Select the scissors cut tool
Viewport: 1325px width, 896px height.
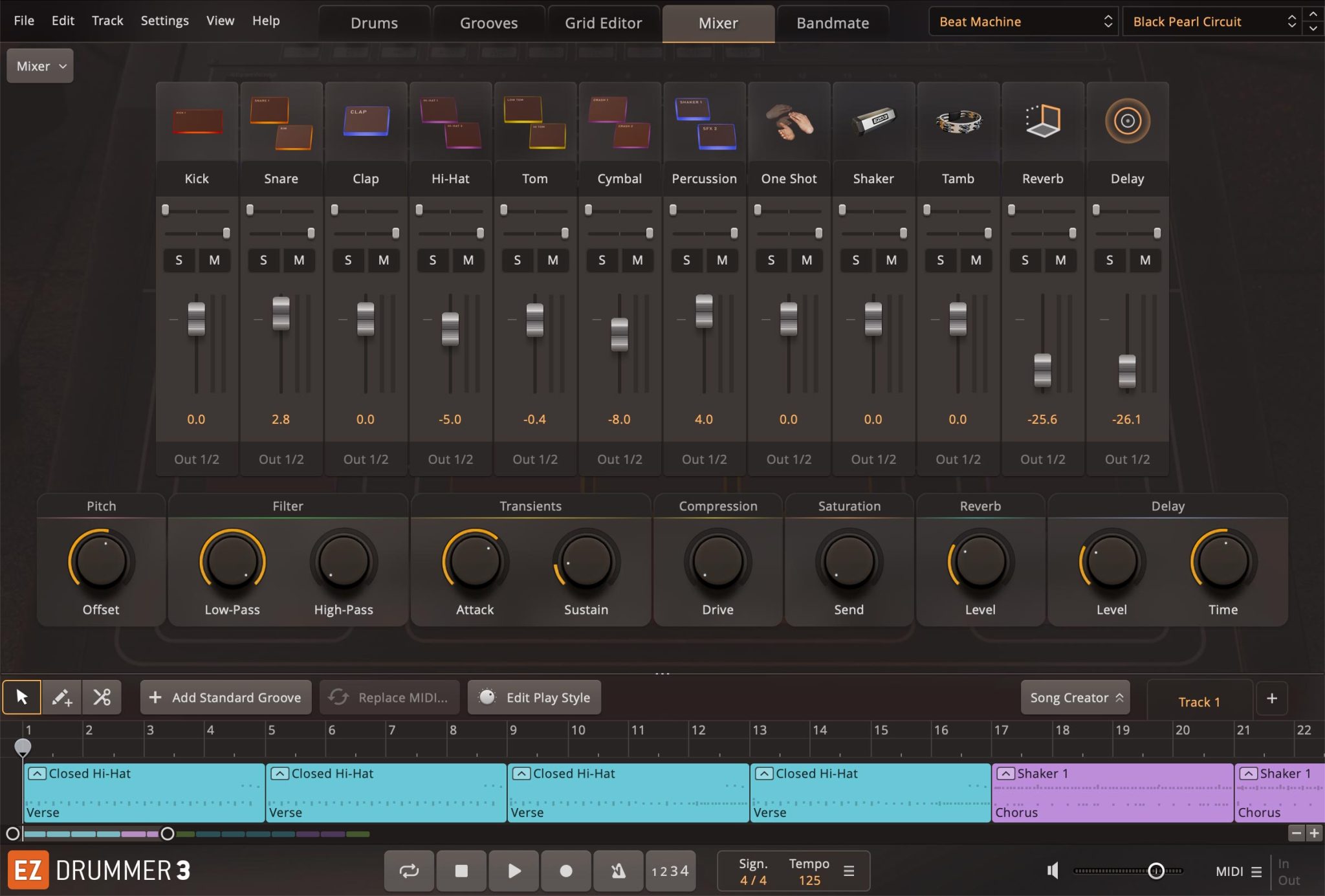coord(102,697)
